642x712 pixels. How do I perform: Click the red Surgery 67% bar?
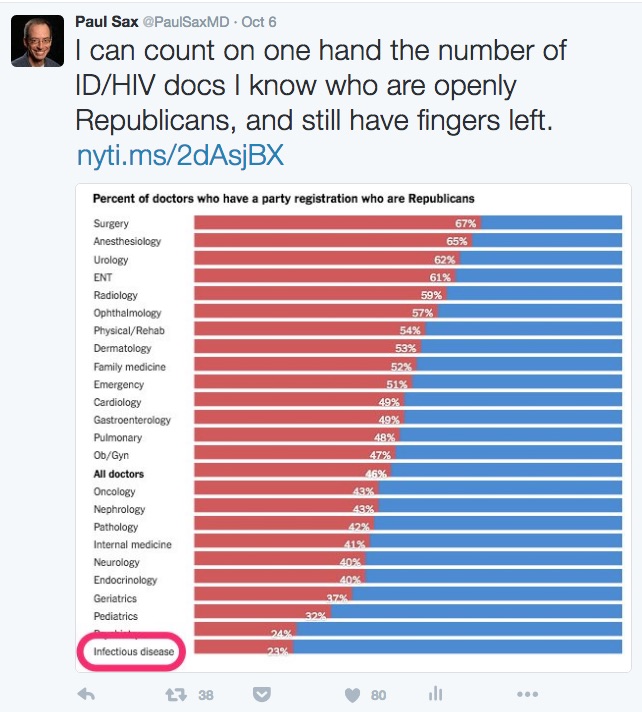[x=336, y=223]
